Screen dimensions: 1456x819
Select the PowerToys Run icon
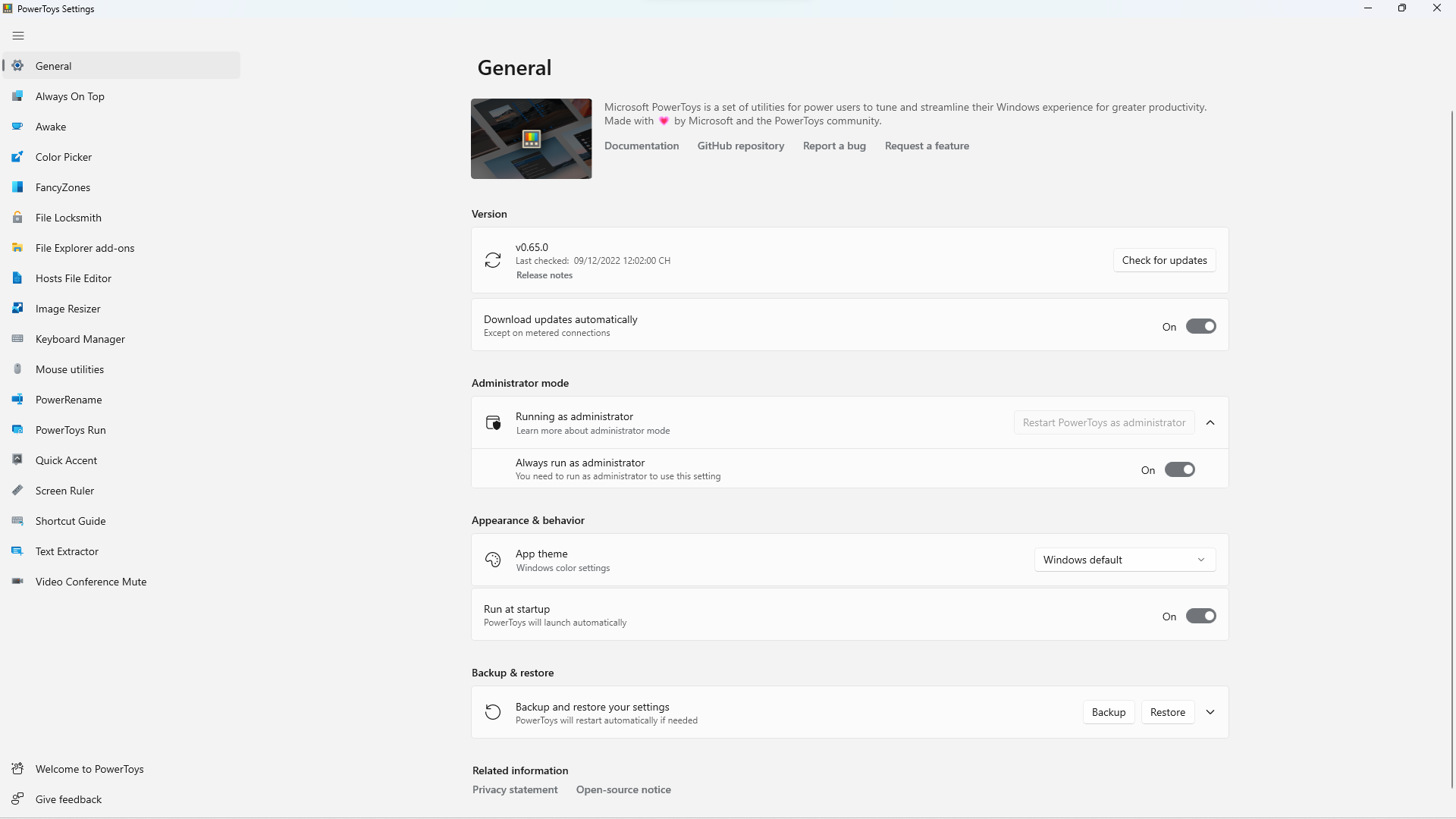pos(17,429)
